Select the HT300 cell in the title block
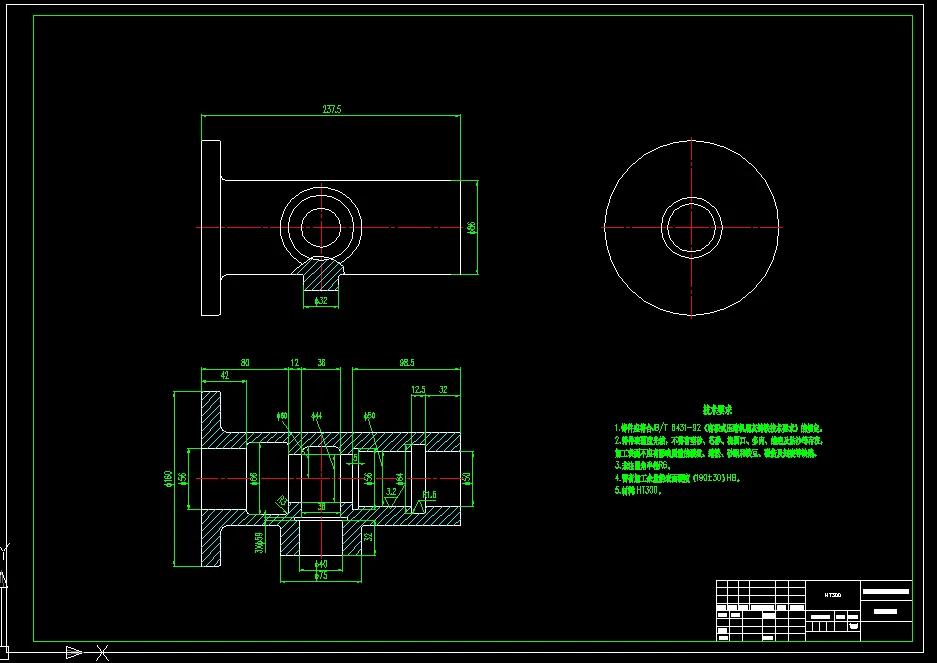937x663 pixels. [x=833, y=595]
